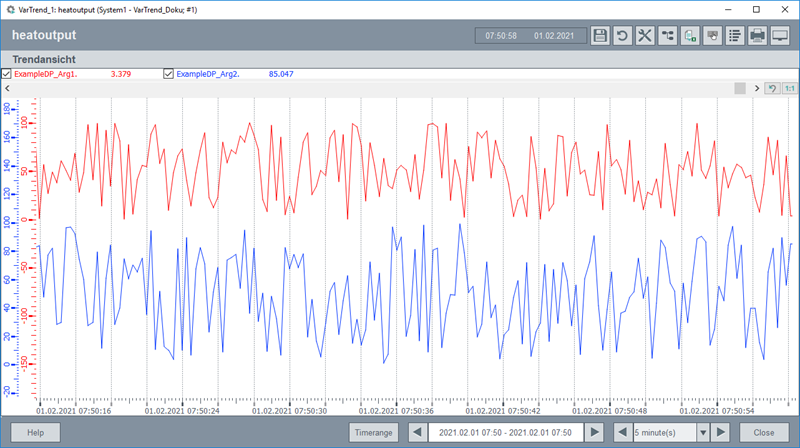Uncheck the ExampleDP_Arg1. curve checkbox
The width and height of the screenshot is (800, 448).
point(7,74)
